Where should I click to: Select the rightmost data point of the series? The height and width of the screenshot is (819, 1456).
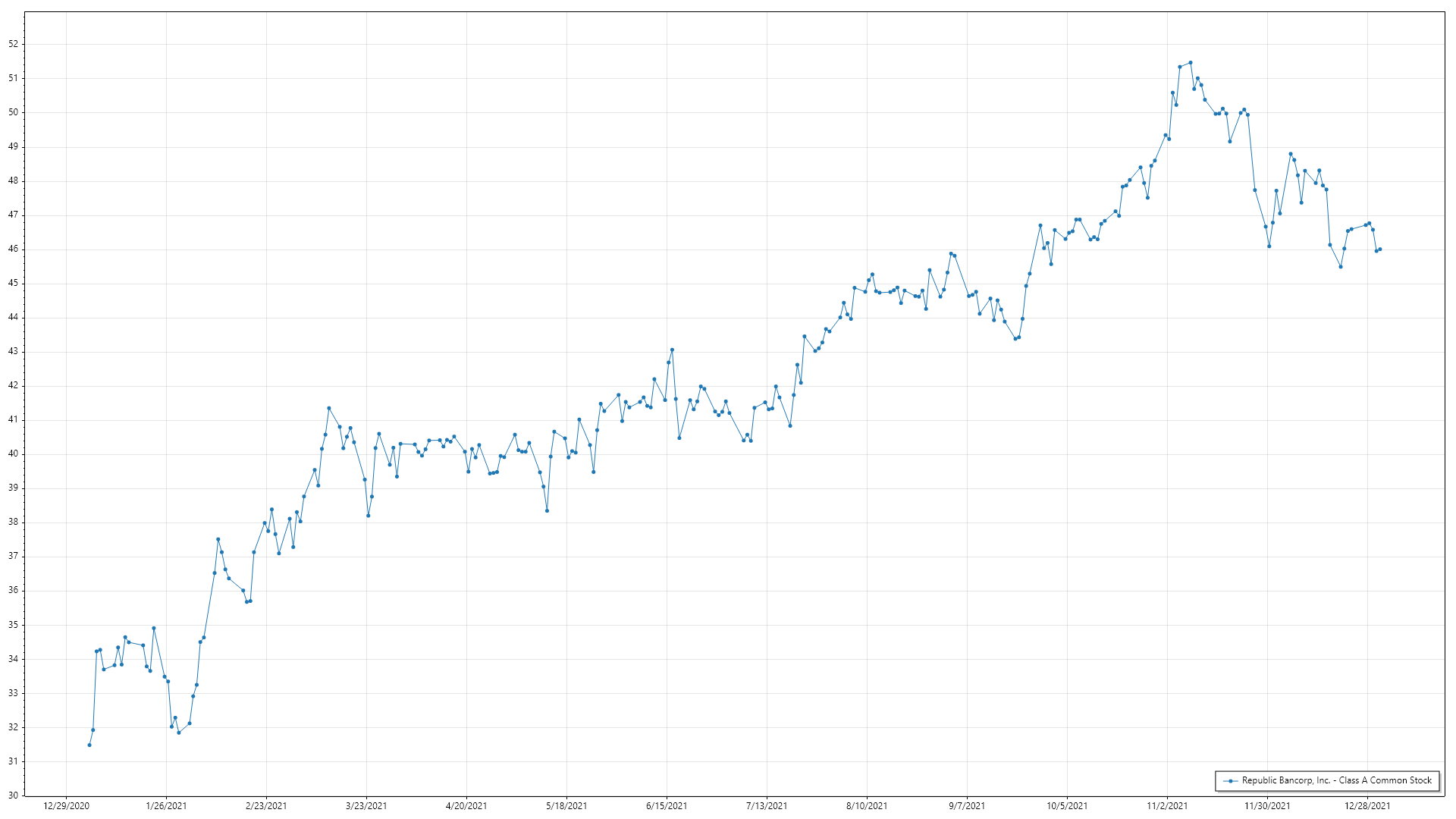tap(1379, 249)
